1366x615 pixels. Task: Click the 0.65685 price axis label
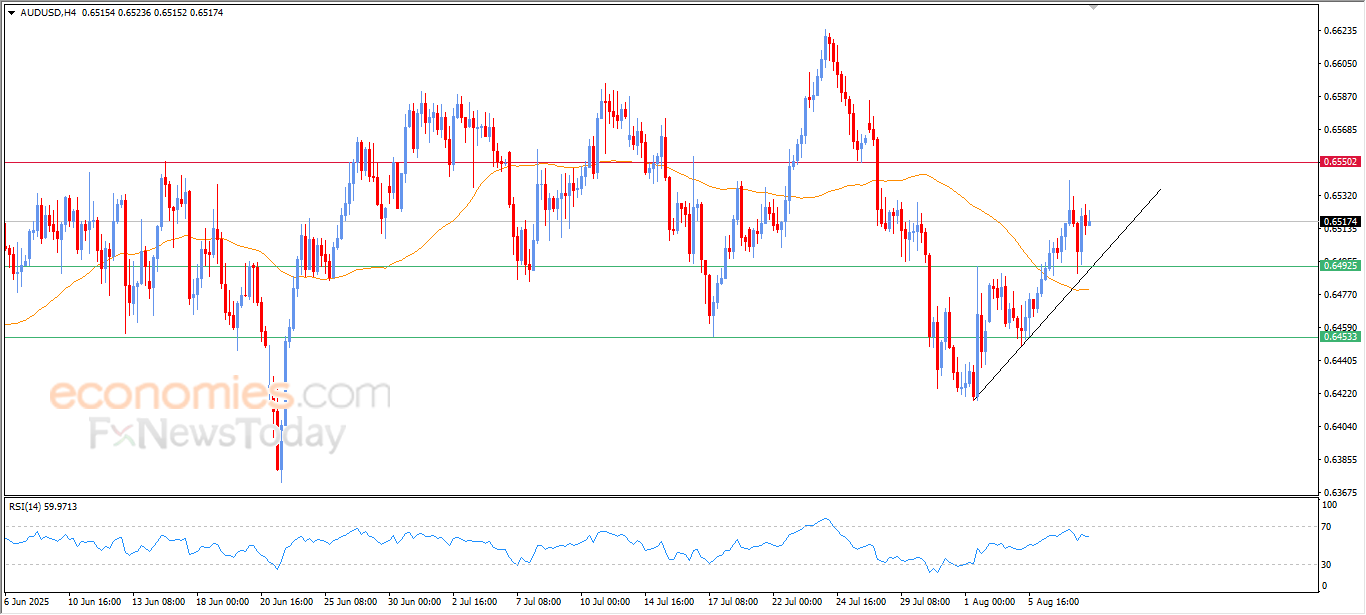coord(1339,130)
